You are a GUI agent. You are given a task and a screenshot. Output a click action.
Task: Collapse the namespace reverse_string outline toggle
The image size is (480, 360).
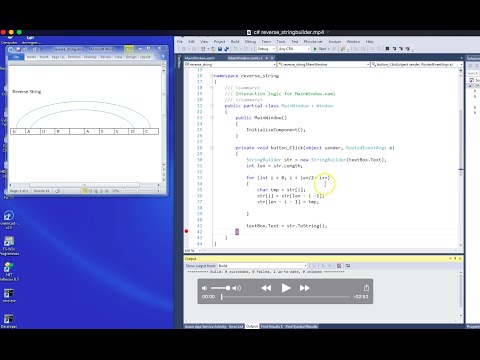click(x=212, y=76)
